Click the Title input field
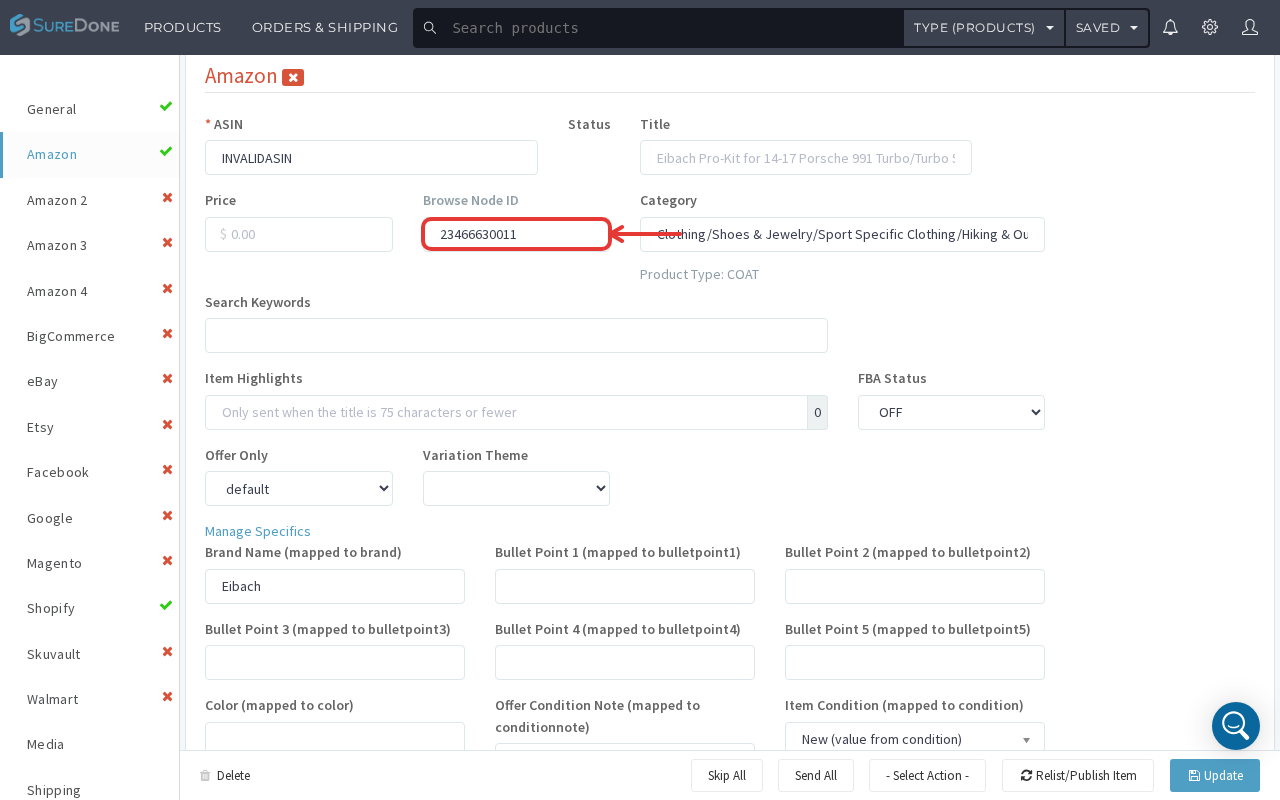 click(x=806, y=158)
